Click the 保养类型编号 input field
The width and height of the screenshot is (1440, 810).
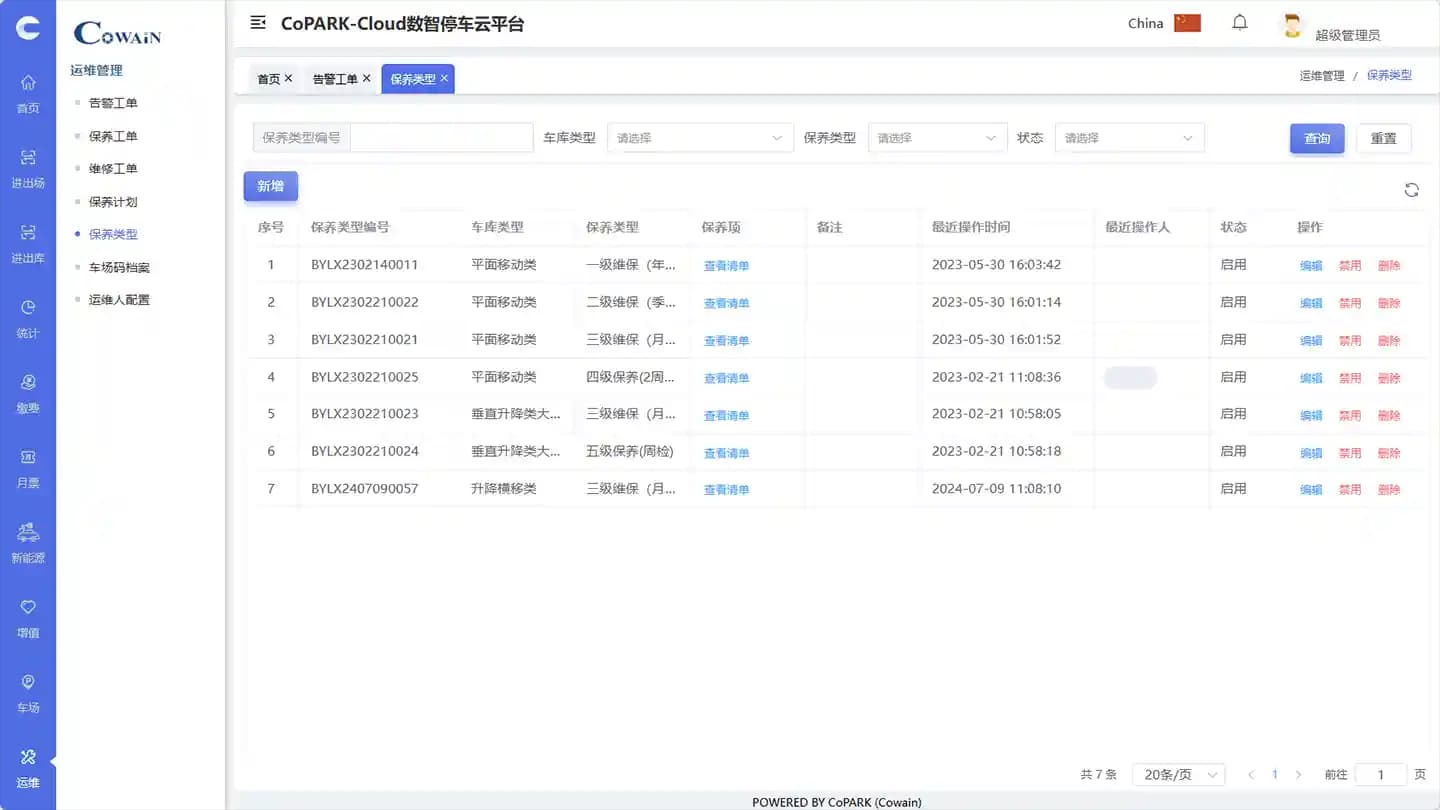click(441, 138)
